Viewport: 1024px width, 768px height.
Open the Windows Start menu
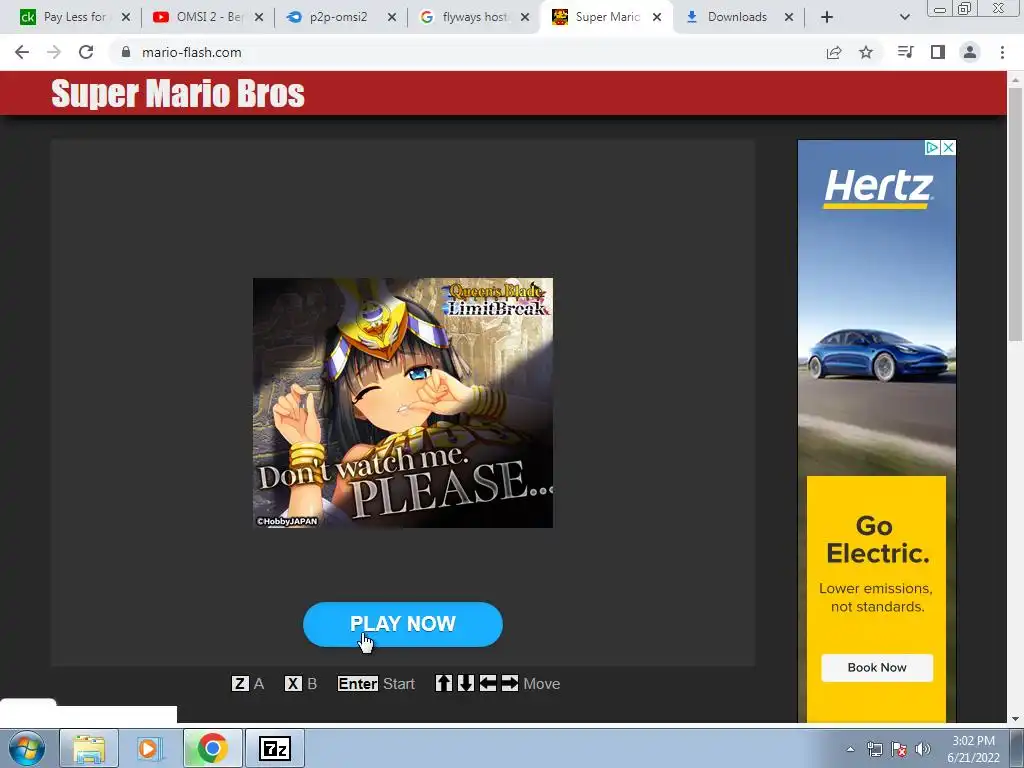pos(27,748)
